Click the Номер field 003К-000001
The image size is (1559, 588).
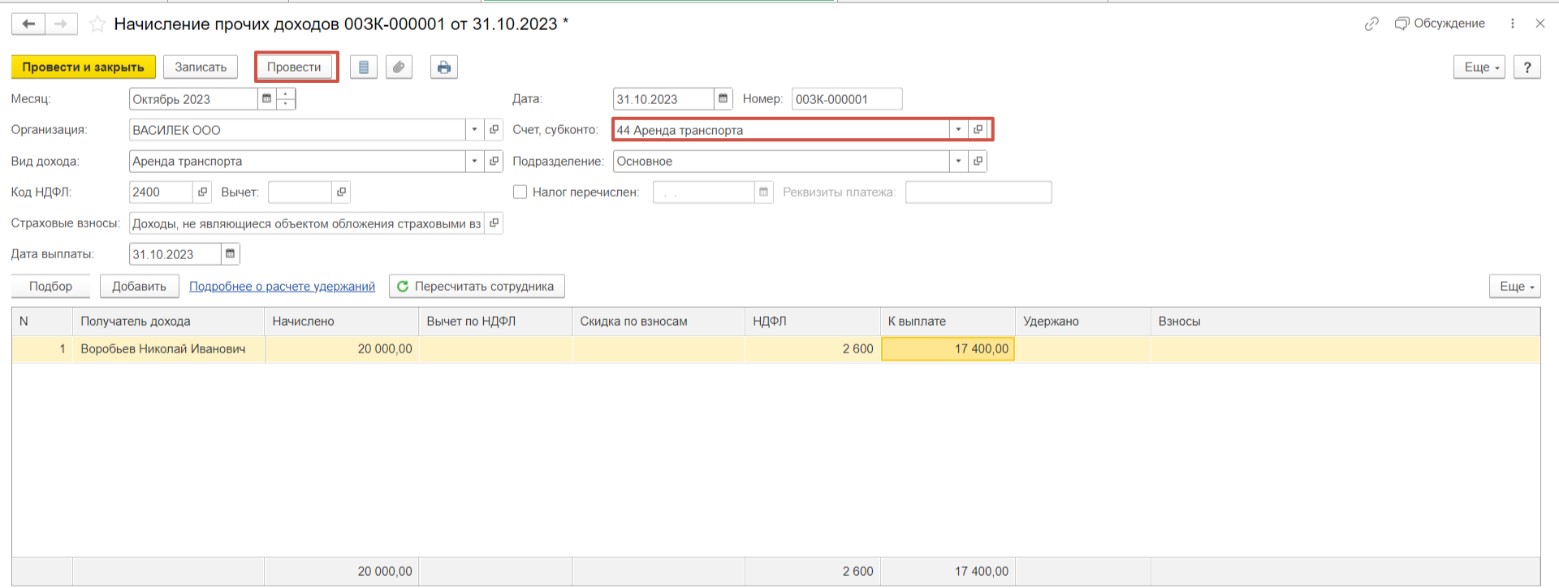[x=847, y=99]
